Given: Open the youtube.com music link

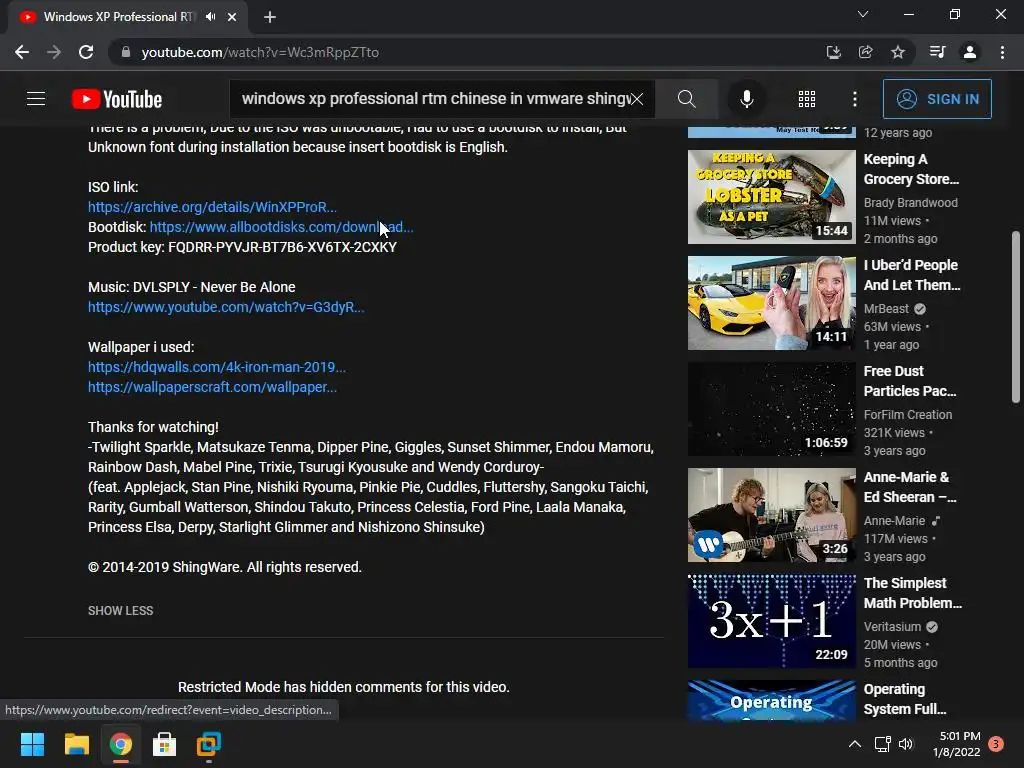Looking at the screenshot, I should (x=226, y=307).
